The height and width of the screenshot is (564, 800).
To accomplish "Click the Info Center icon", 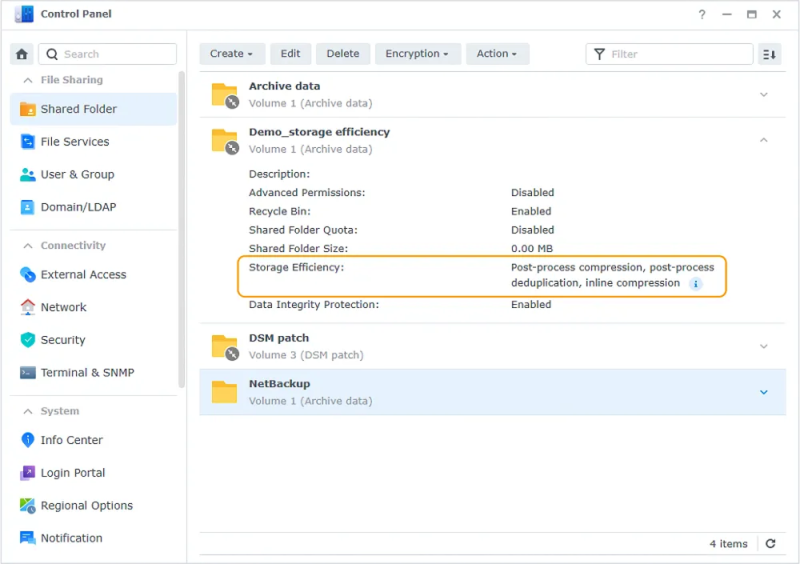I will [x=28, y=440].
